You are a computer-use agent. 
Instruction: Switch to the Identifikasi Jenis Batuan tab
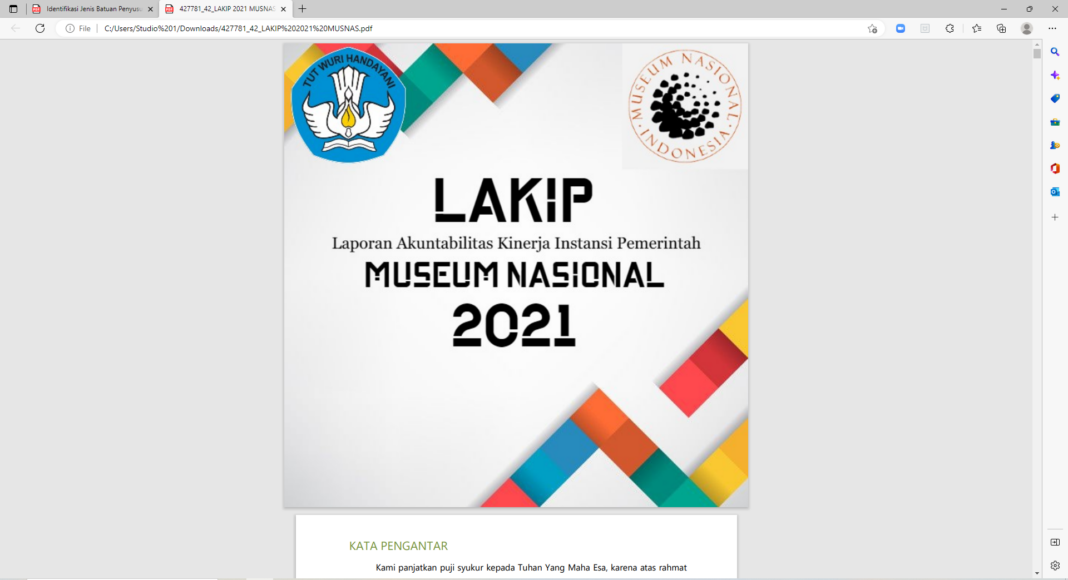93,9
